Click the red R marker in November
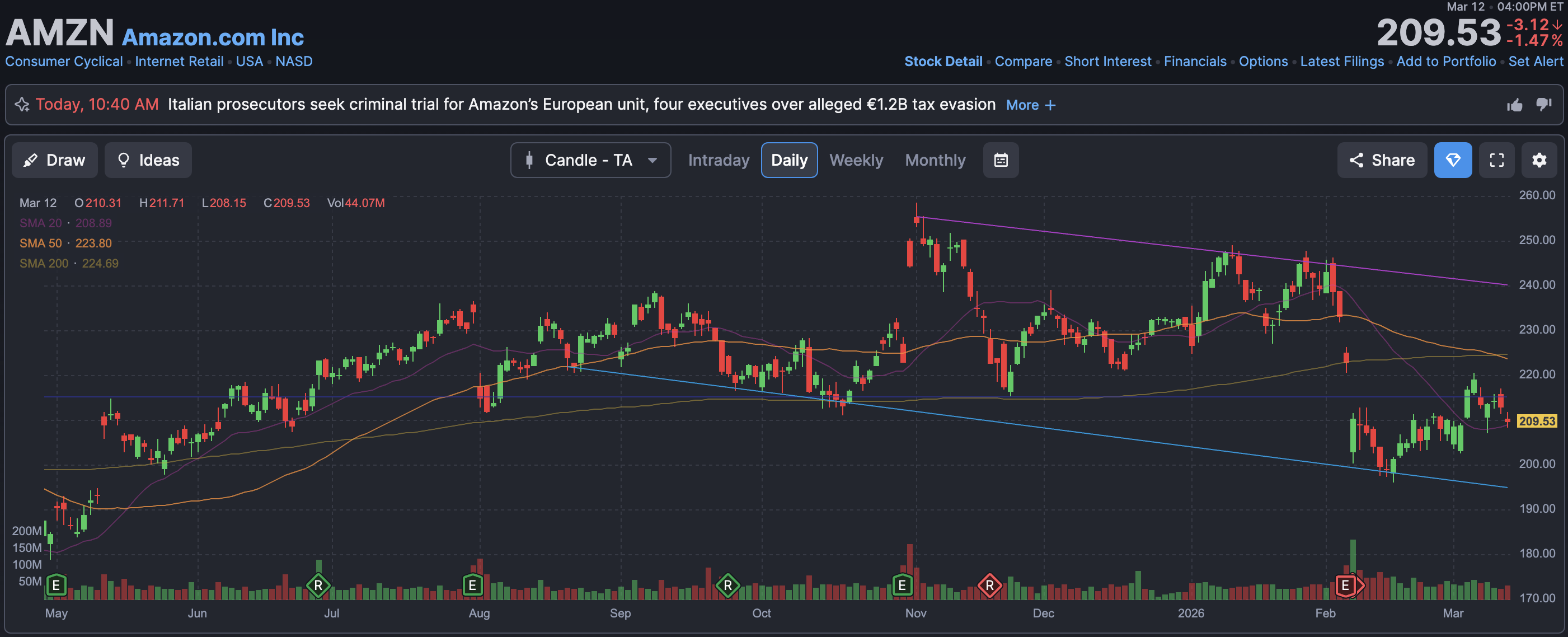This screenshot has width=1568, height=637. tap(989, 586)
